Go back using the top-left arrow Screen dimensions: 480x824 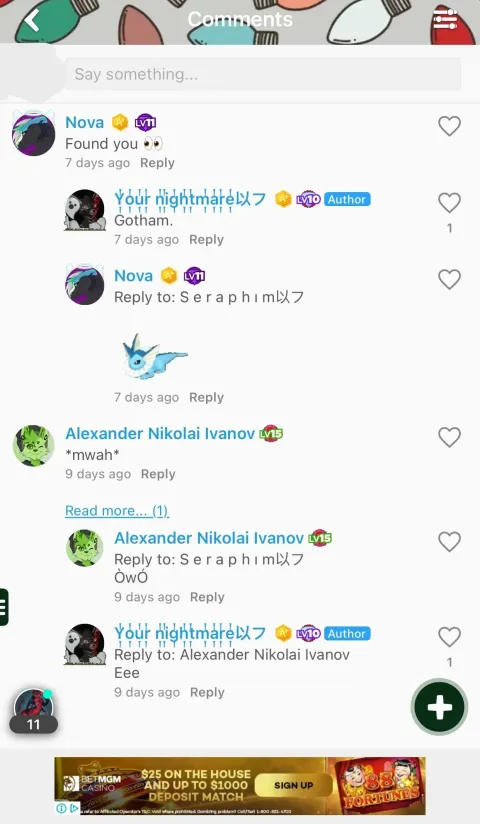pyautogui.click(x=32, y=20)
